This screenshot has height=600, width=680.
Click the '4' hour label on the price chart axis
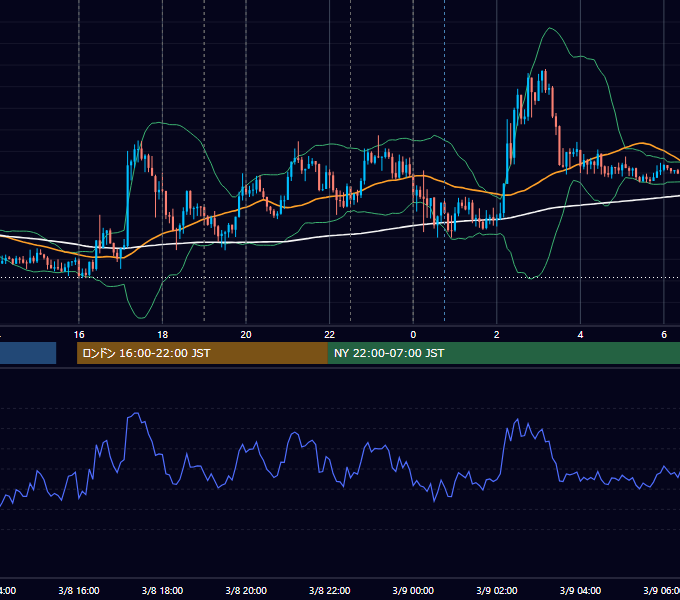580,335
